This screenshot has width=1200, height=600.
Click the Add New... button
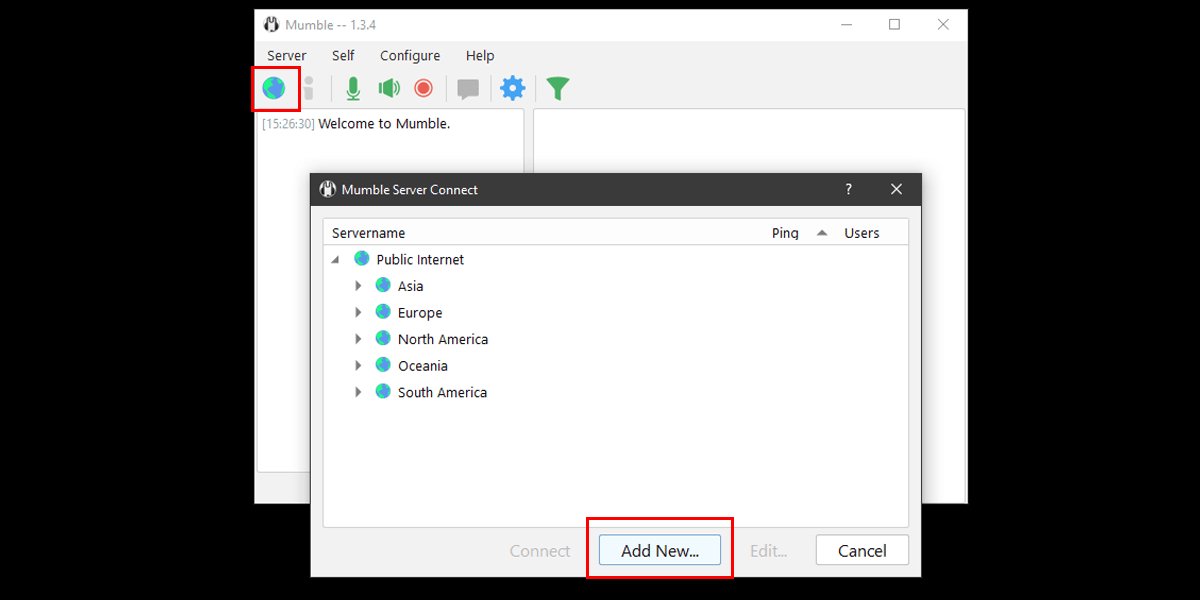coord(660,550)
